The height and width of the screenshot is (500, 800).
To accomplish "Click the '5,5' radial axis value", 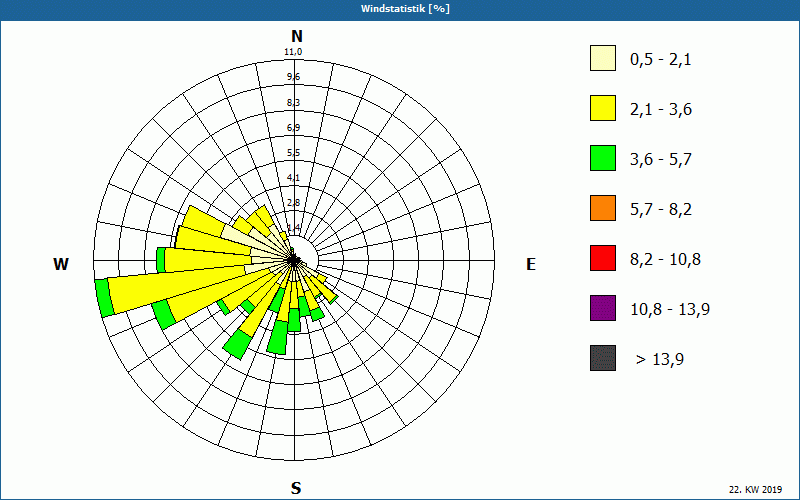I will (x=293, y=153).
